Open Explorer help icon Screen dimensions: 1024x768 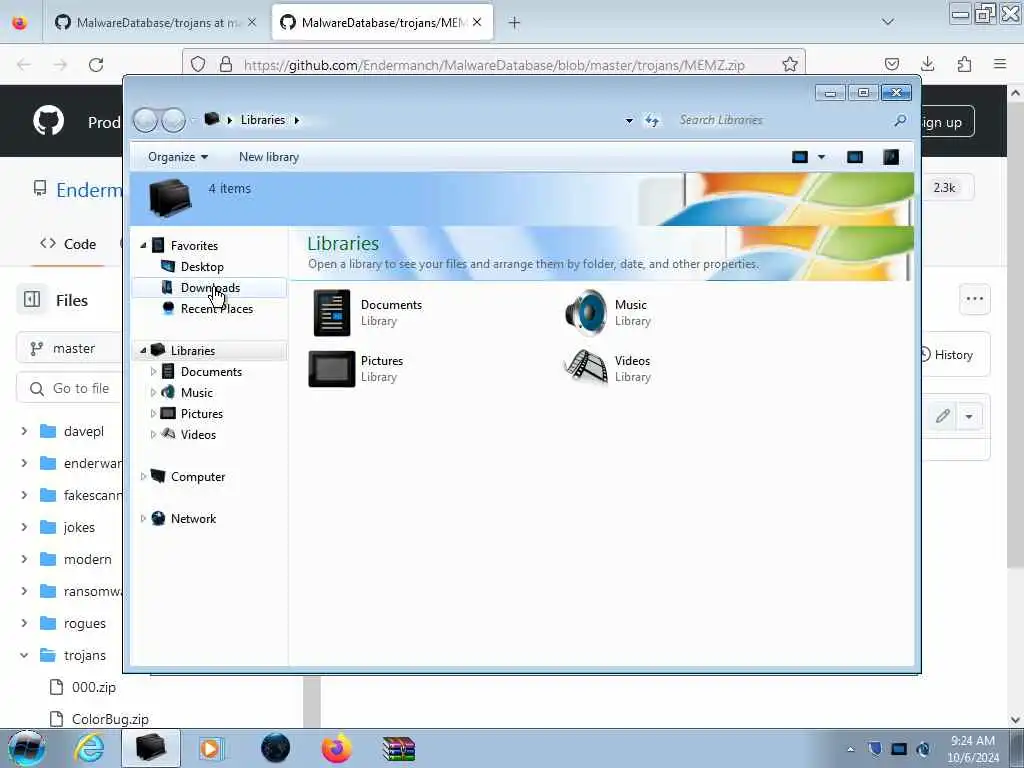pyautogui.click(x=891, y=157)
